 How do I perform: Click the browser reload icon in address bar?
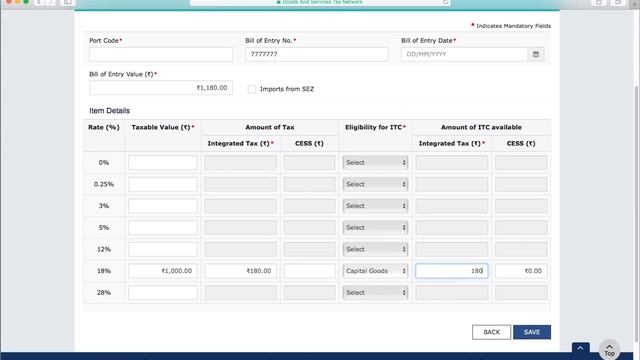445,2
